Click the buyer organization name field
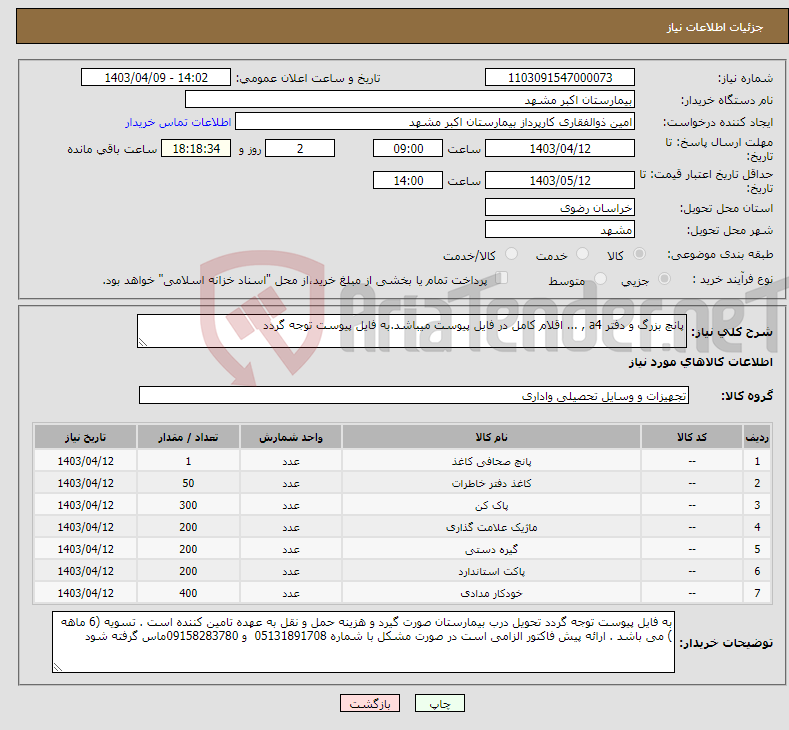The width and height of the screenshot is (789, 730). click(410, 100)
